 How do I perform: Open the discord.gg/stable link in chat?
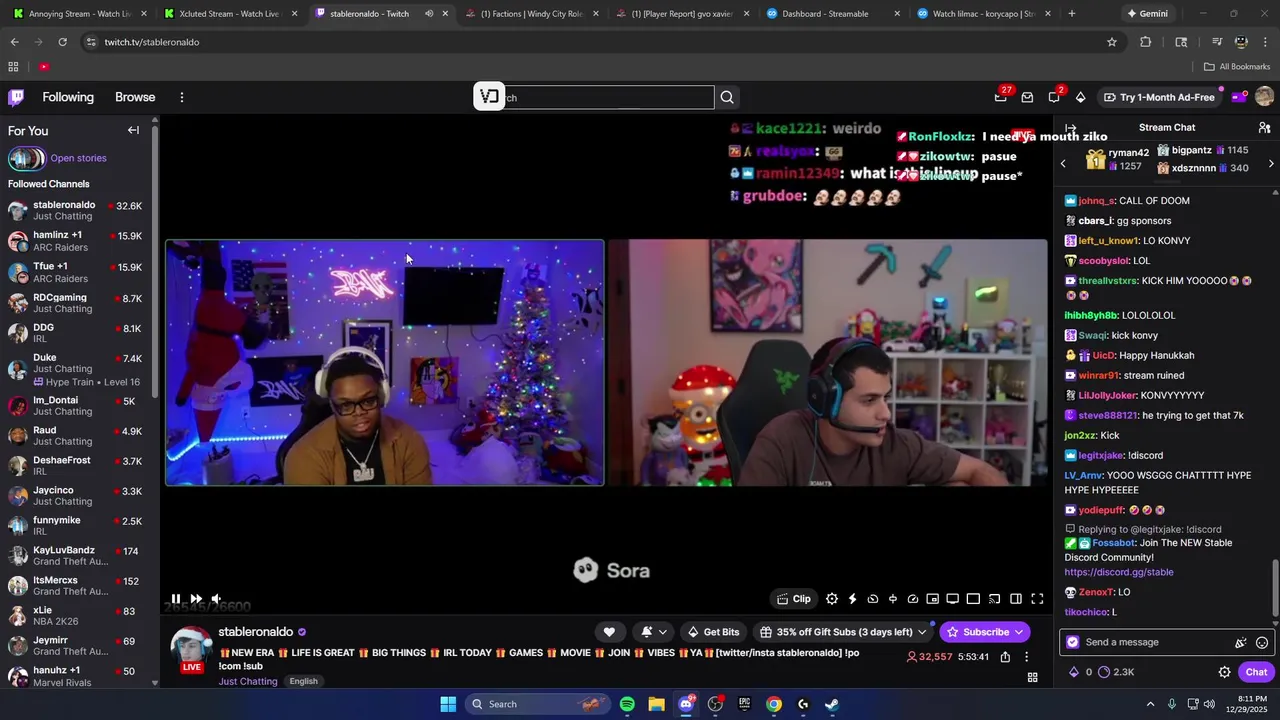[x=1119, y=572]
